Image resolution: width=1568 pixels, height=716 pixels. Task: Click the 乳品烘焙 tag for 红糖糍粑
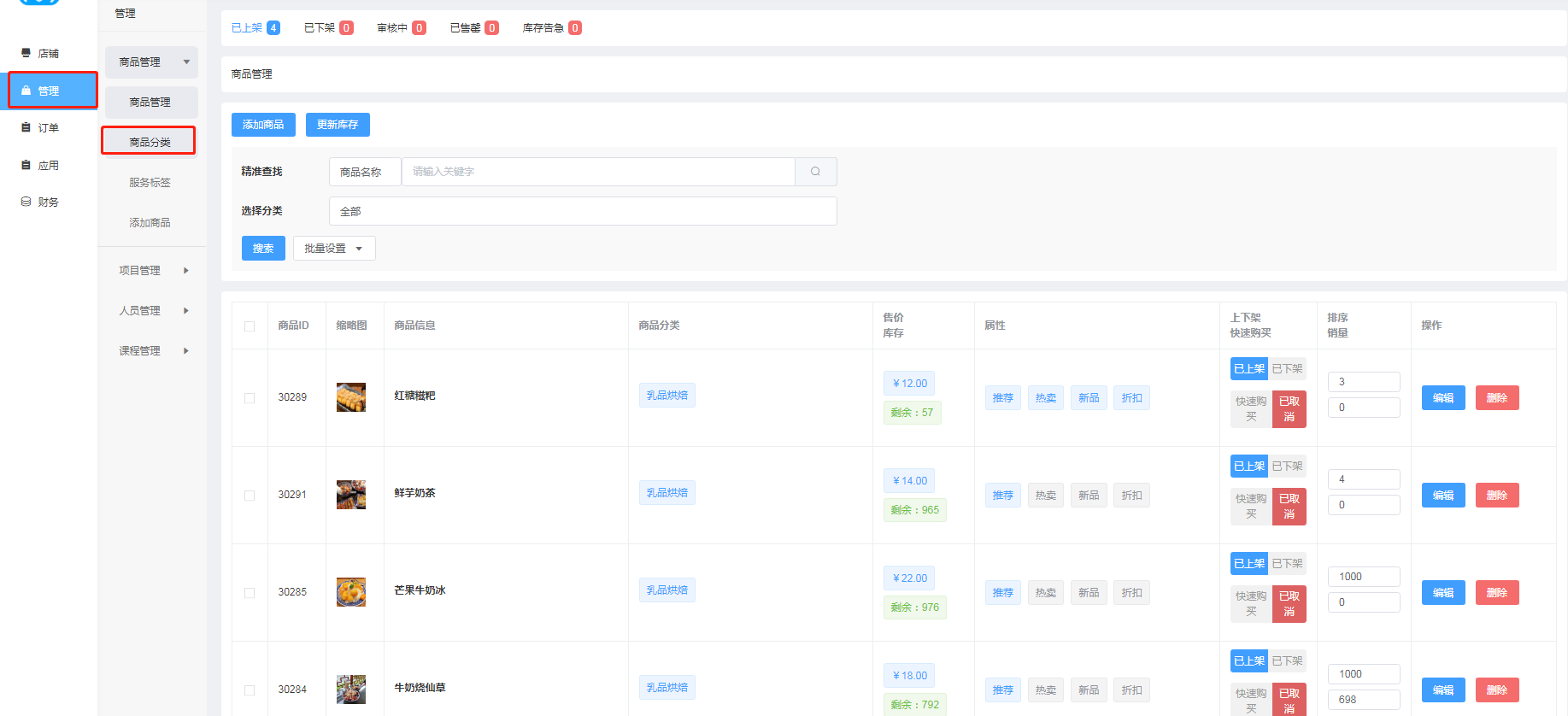(x=667, y=396)
